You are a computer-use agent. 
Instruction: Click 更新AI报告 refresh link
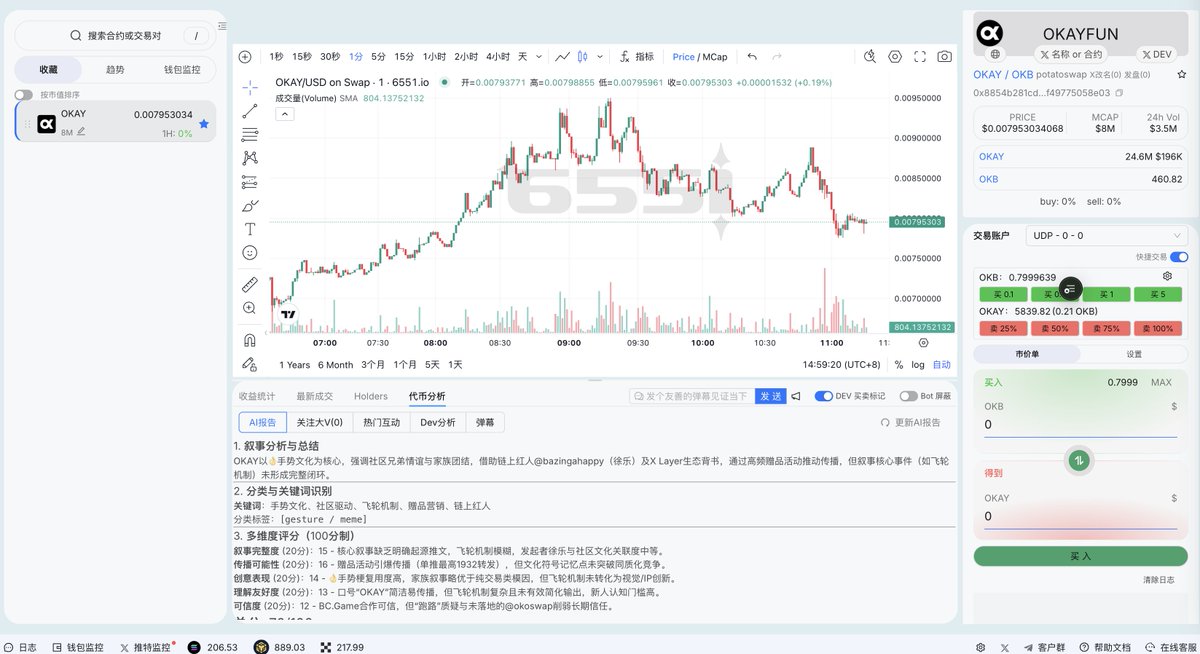(x=911, y=423)
